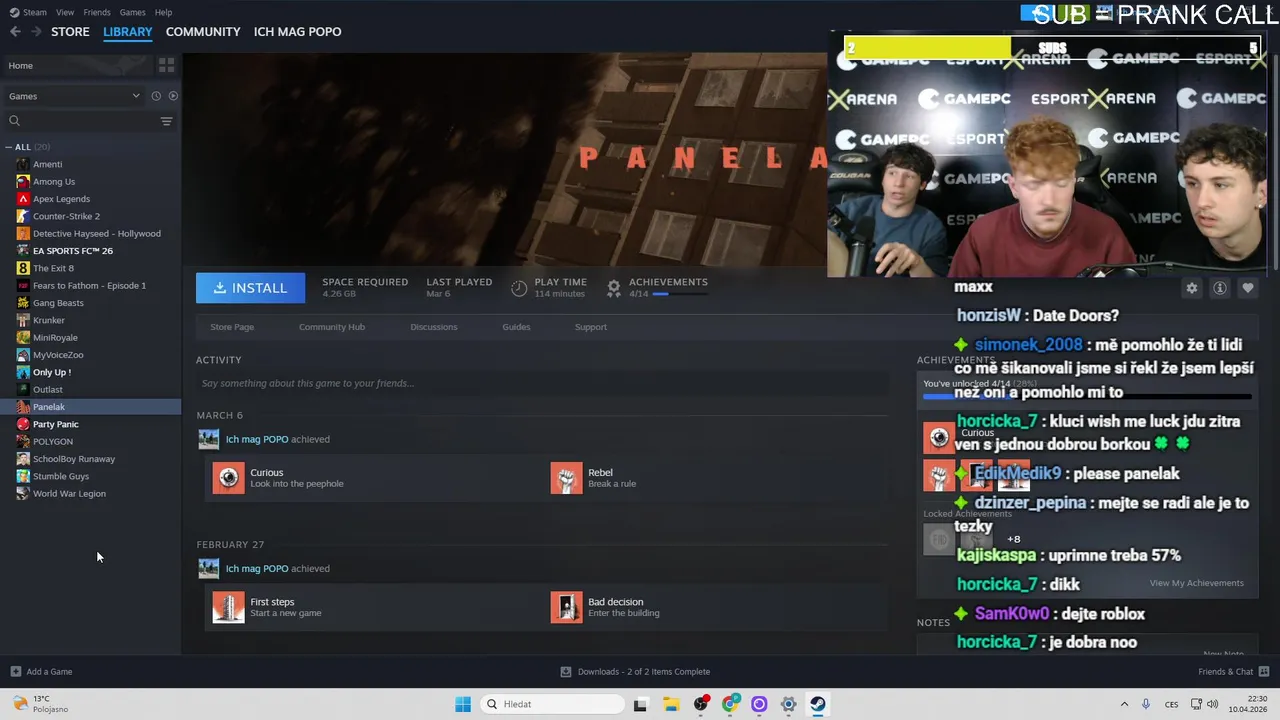Open the Games menu
Viewport: 1280px width, 720px height.
coord(132,12)
